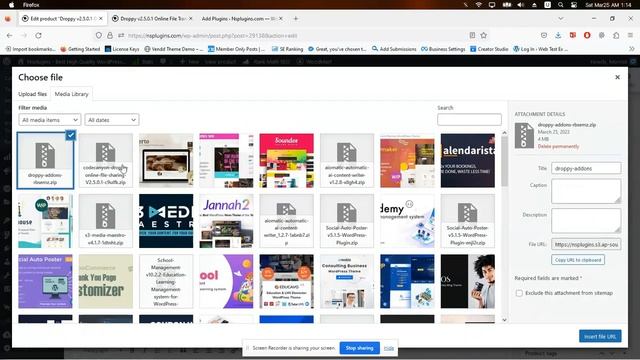
Task: Click the File URL field
Action: click(586, 244)
